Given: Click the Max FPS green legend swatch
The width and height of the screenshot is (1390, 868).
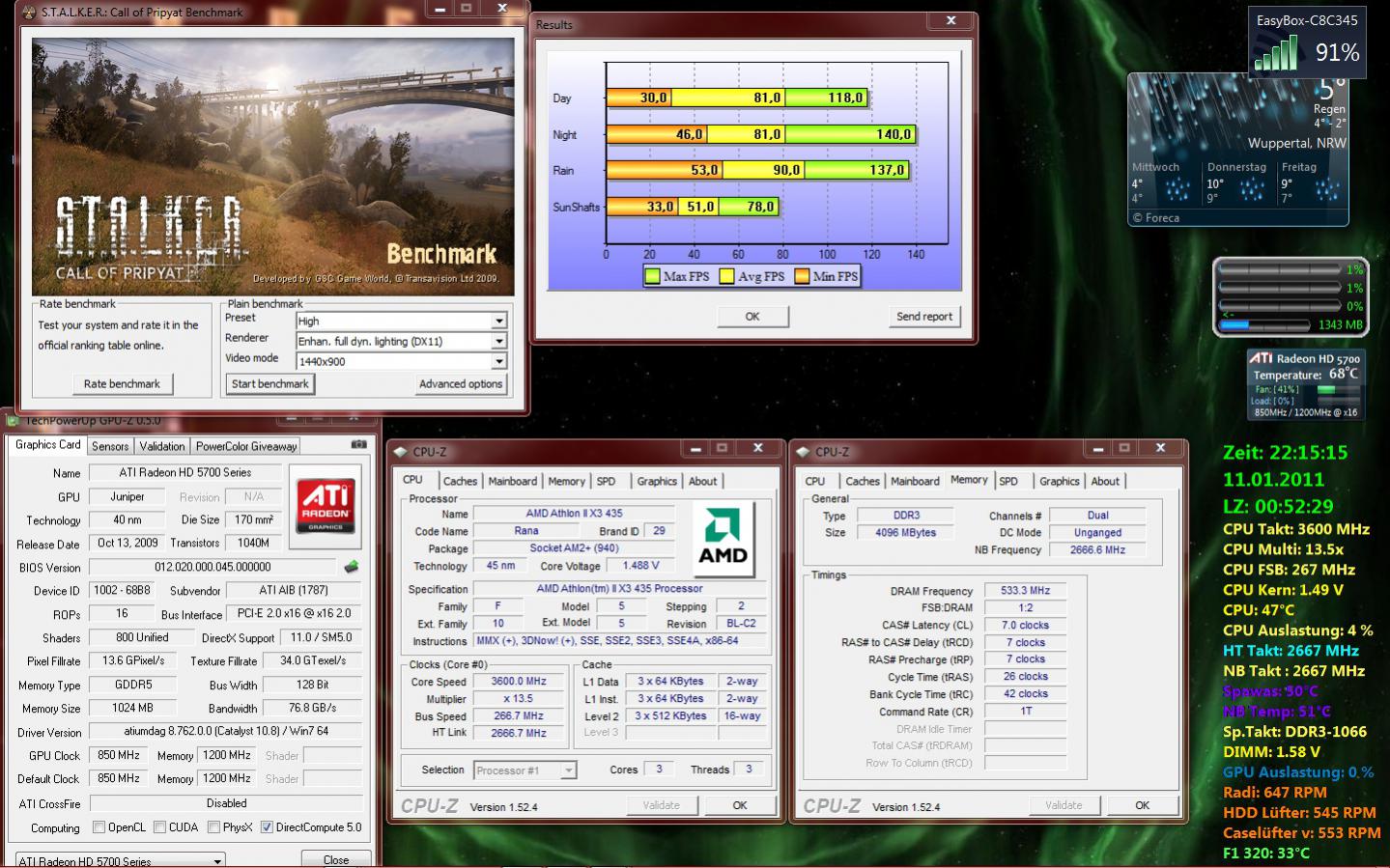Looking at the screenshot, I should (x=652, y=276).
